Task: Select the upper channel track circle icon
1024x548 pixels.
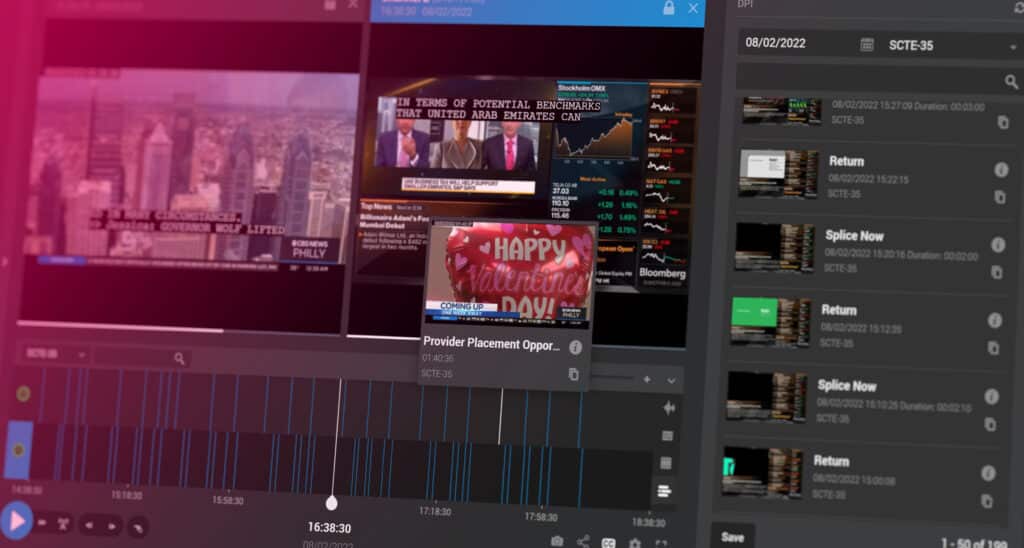Action: [x=23, y=393]
